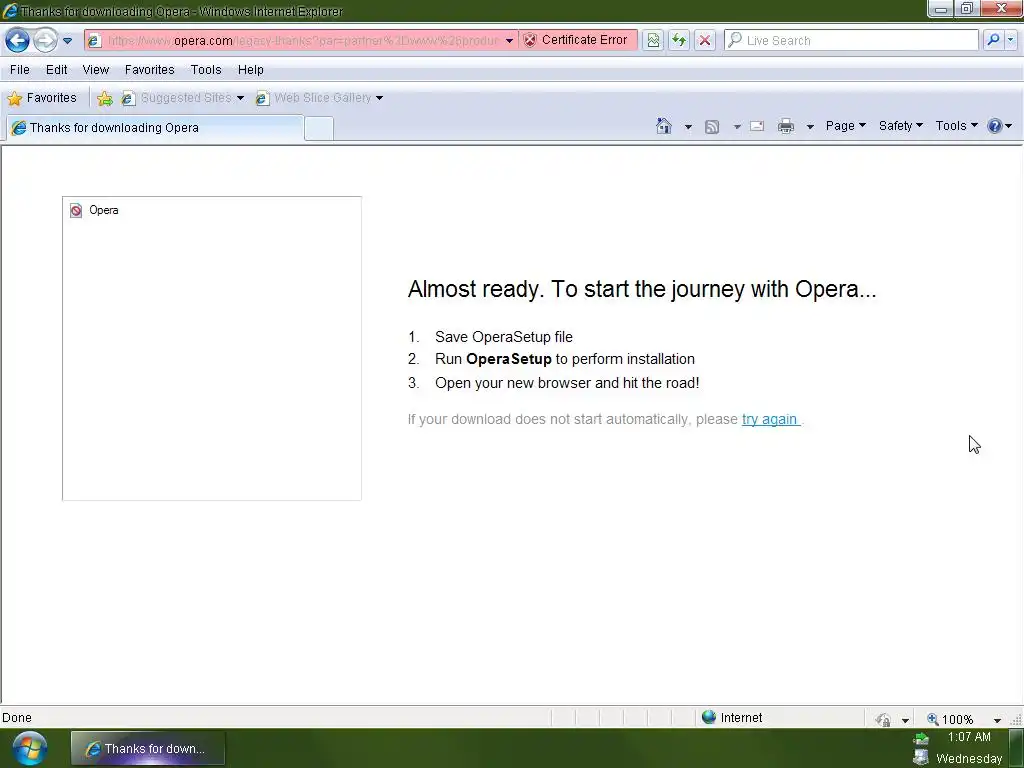Open the Tools command bar menu
This screenshot has width=1024, height=768.
point(956,126)
